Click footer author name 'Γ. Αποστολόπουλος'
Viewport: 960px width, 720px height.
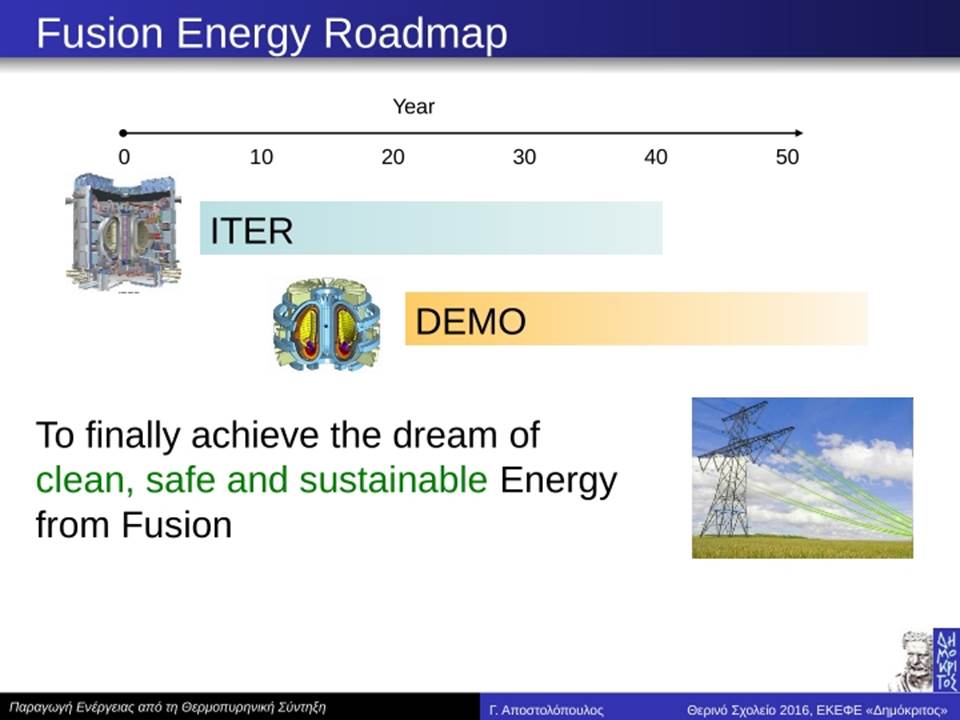click(x=546, y=710)
